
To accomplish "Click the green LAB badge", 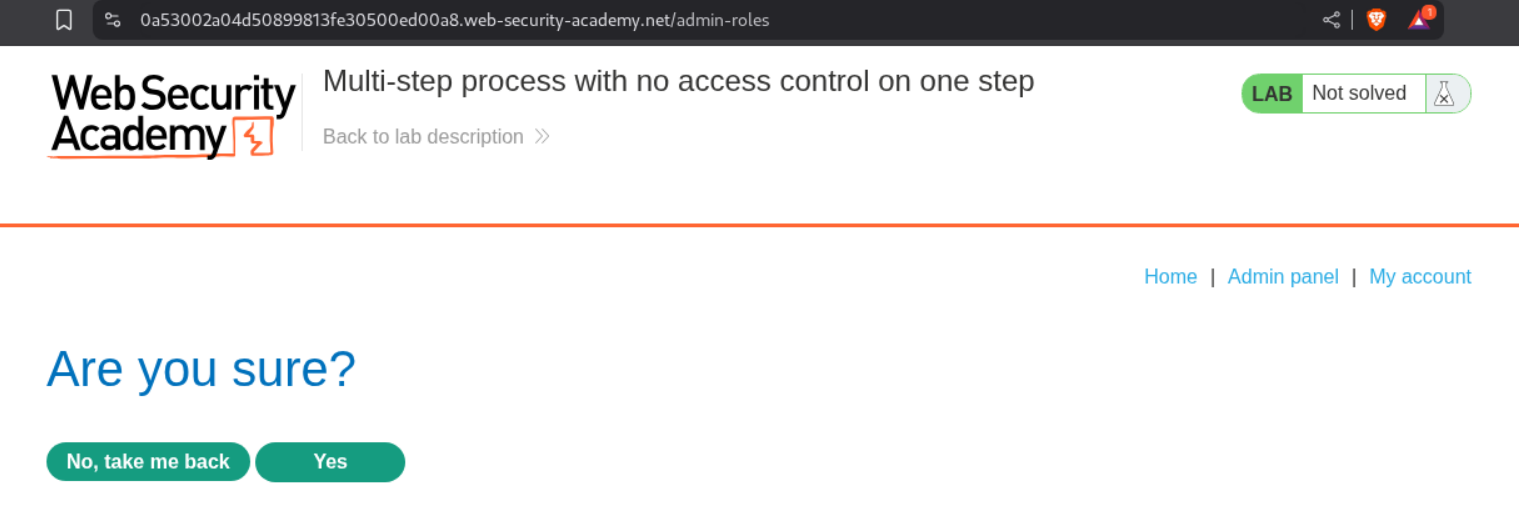I will pyautogui.click(x=1272, y=94).
